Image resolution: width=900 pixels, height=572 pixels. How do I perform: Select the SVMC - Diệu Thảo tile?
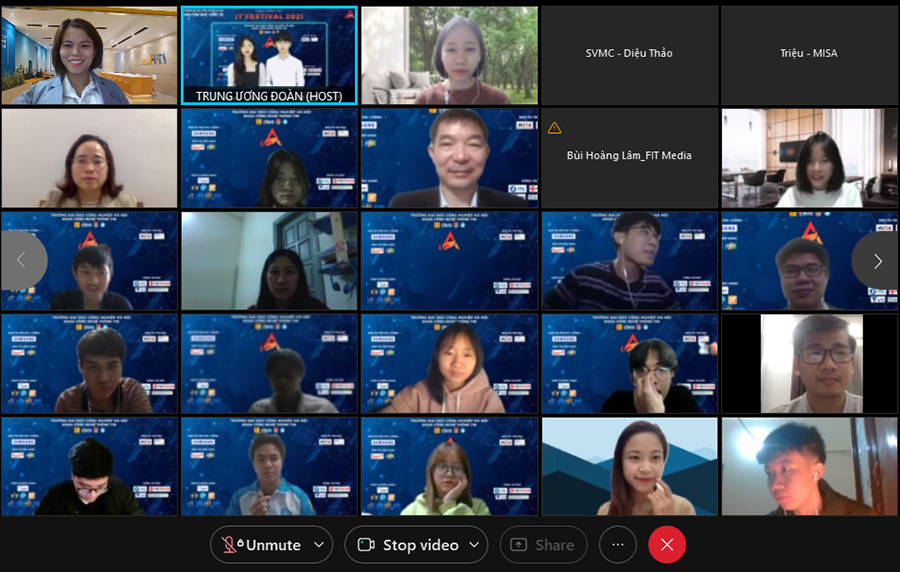pyautogui.click(x=629, y=54)
